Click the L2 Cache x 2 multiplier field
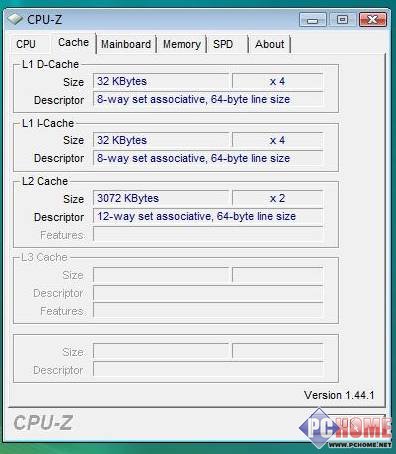 click(x=277, y=198)
